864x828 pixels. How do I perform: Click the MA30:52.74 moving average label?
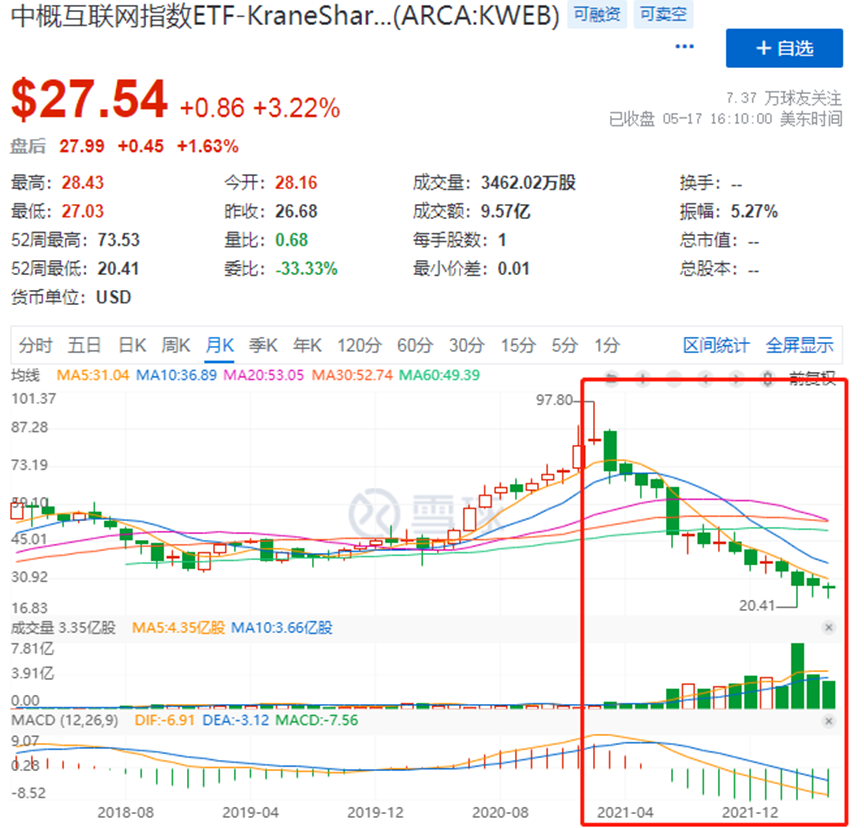352,375
